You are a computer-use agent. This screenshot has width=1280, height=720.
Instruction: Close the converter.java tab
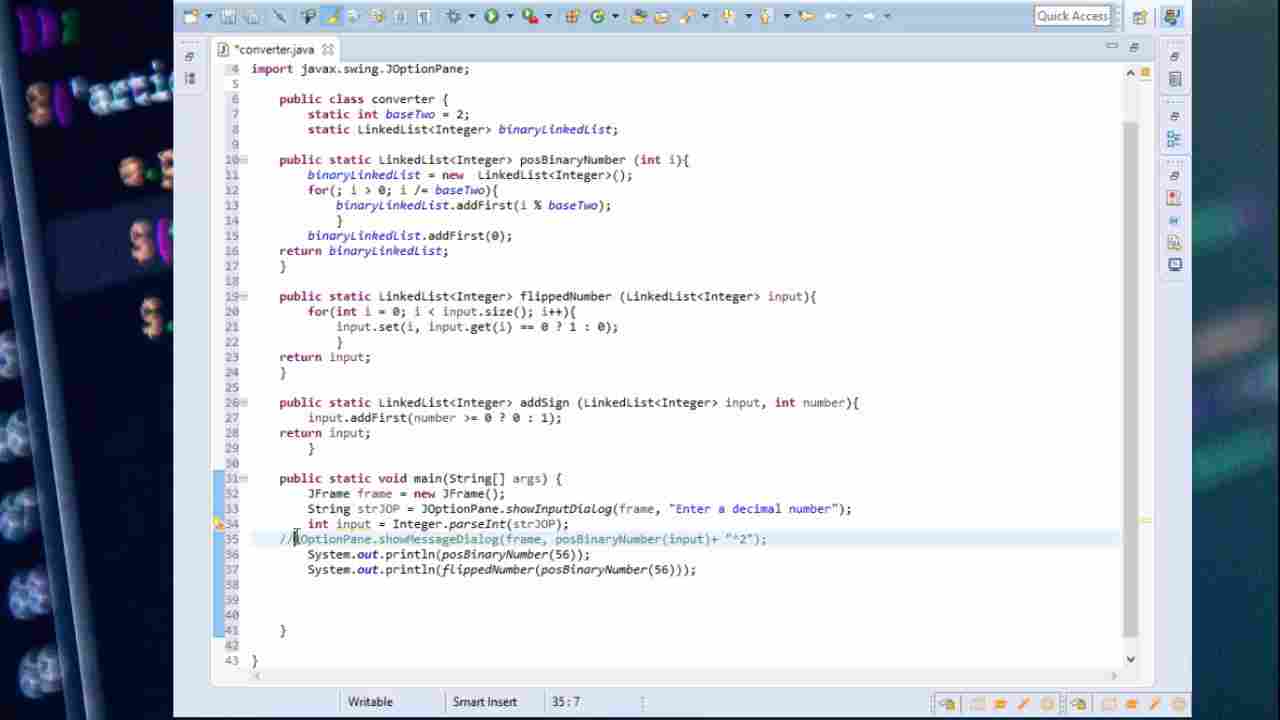pos(328,49)
